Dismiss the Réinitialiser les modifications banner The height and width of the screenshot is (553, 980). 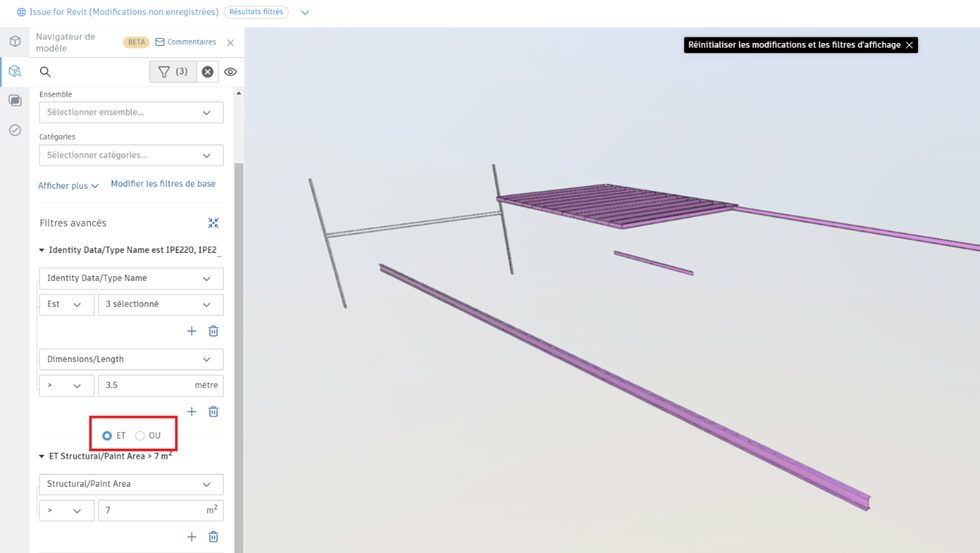[x=908, y=45]
